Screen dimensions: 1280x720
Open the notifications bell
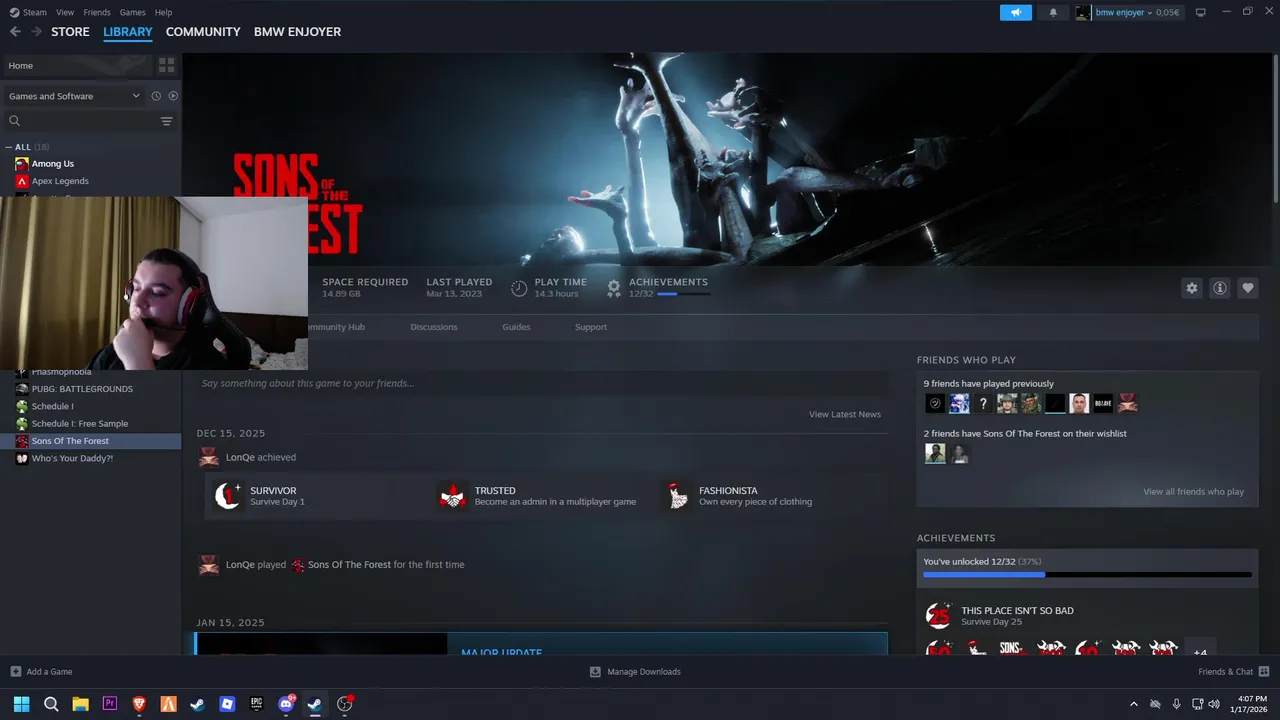point(1053,12)
